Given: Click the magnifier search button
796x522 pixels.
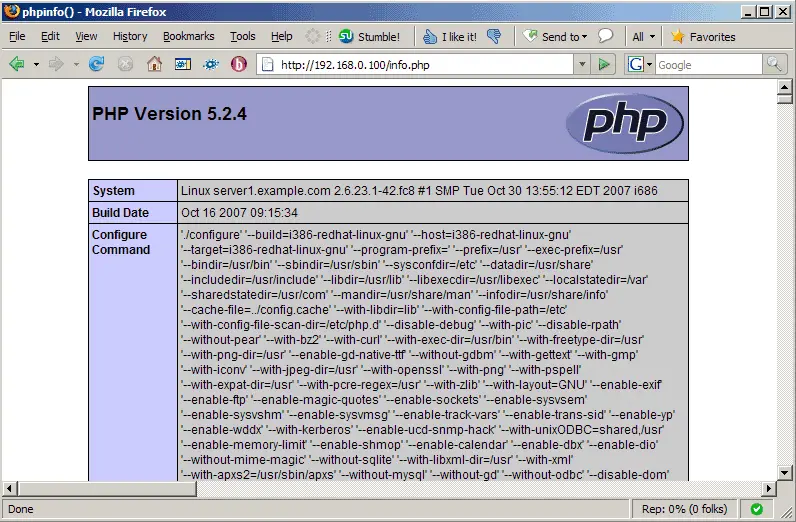Looking at the screenshot, I should [x=774, y=64].
